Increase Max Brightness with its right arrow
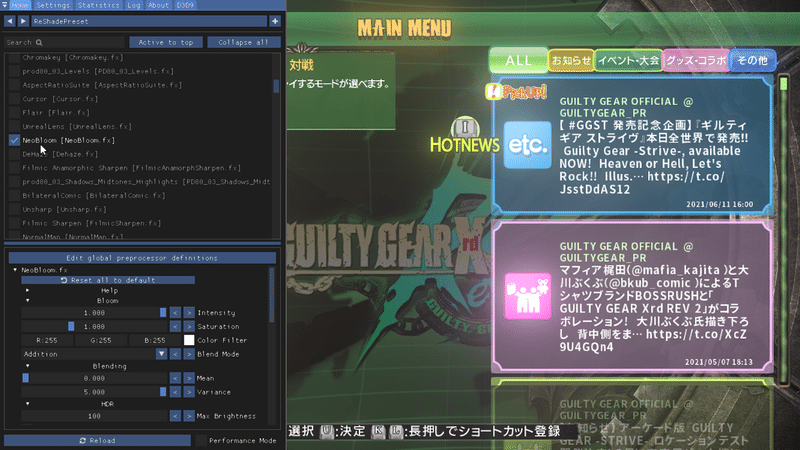Screen dimensions: 800x450 pyautogui.click(x=189, y=416)
